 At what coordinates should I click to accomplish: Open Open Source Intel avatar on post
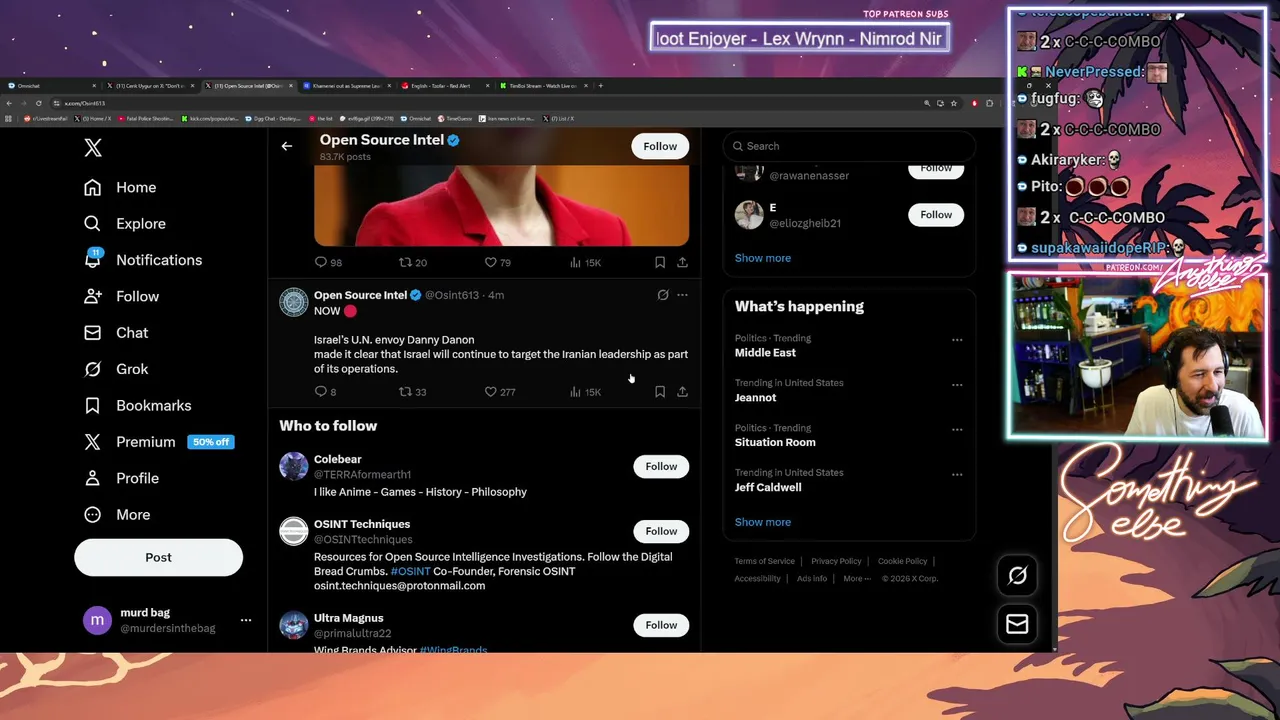[293, 302]
